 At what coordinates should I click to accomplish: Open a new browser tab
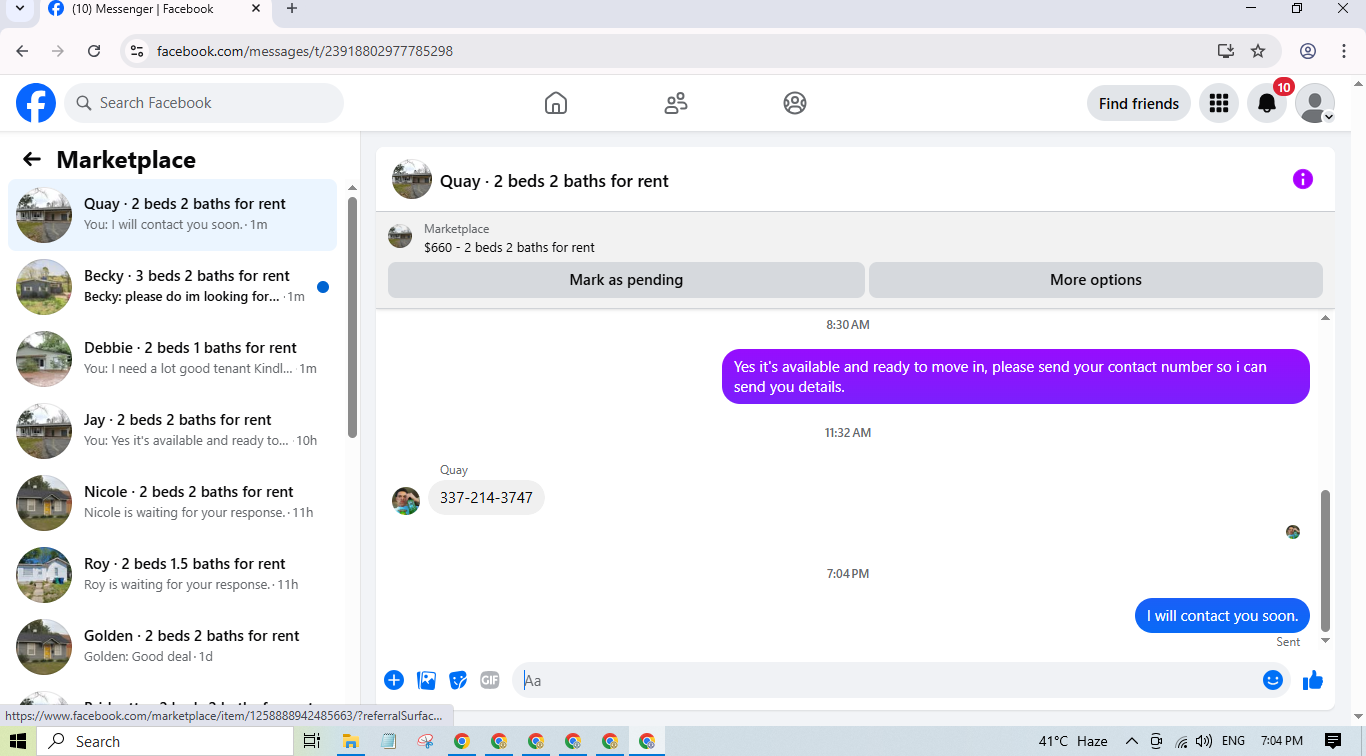(x=292, y=9)
